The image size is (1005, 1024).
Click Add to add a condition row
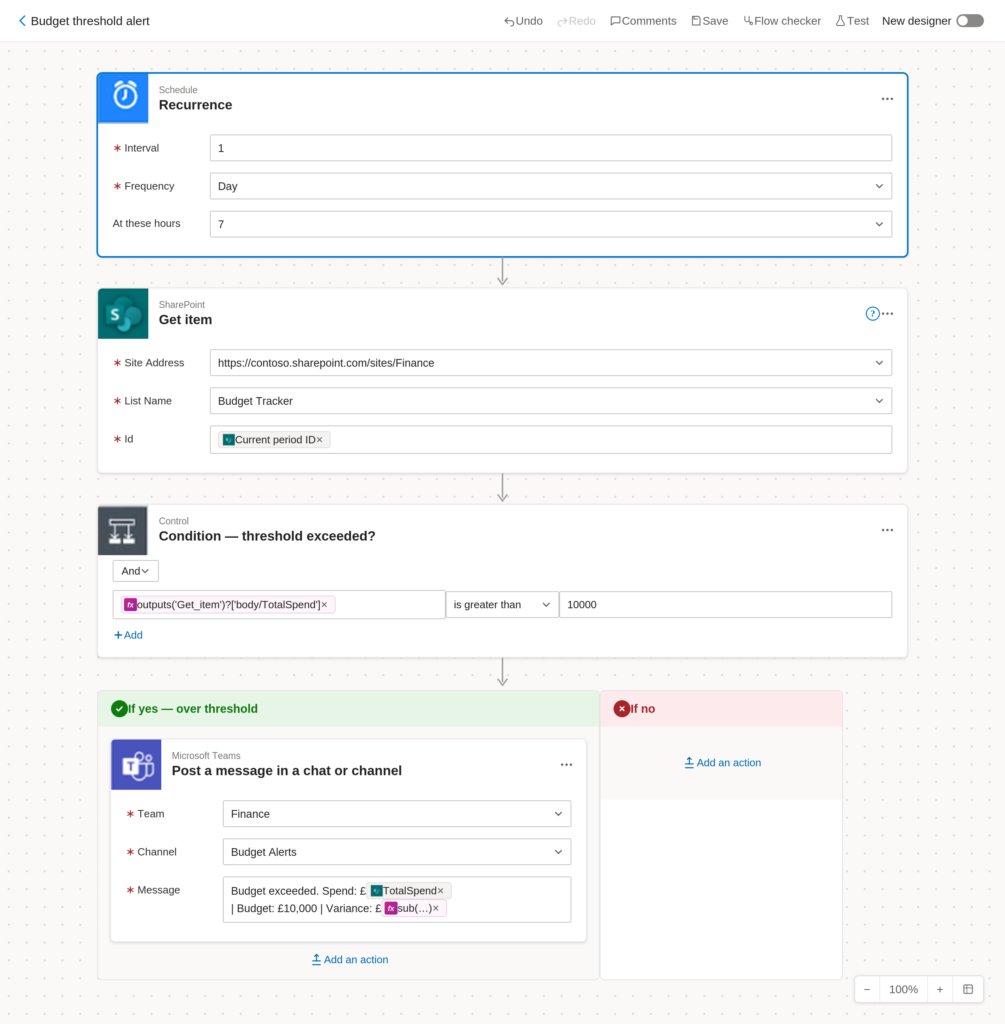click(x=128, y=635)
